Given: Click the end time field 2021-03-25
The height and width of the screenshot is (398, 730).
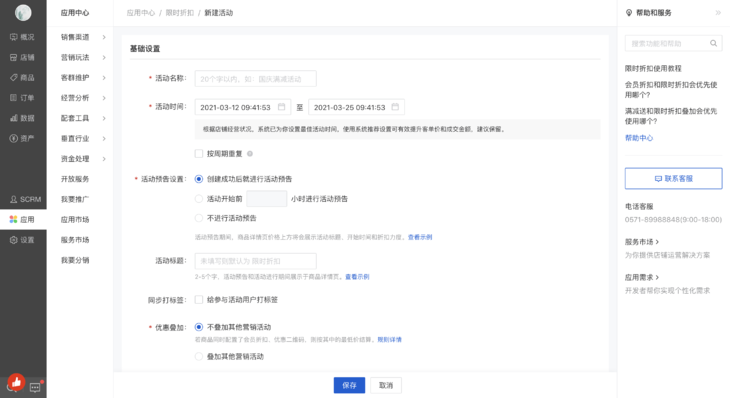Looking at the screenshot, I should (x=356, y=107).
